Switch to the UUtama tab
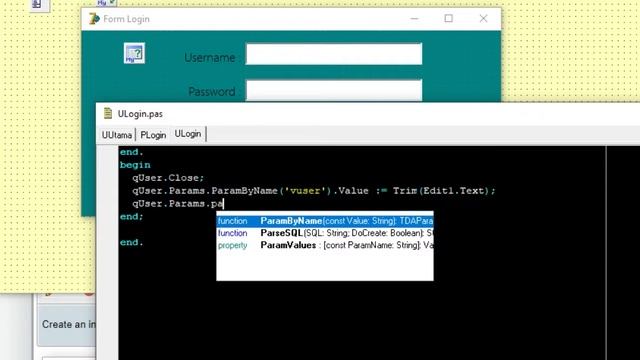The height and width of the screenshot is (360, 640). coord(117,135)
